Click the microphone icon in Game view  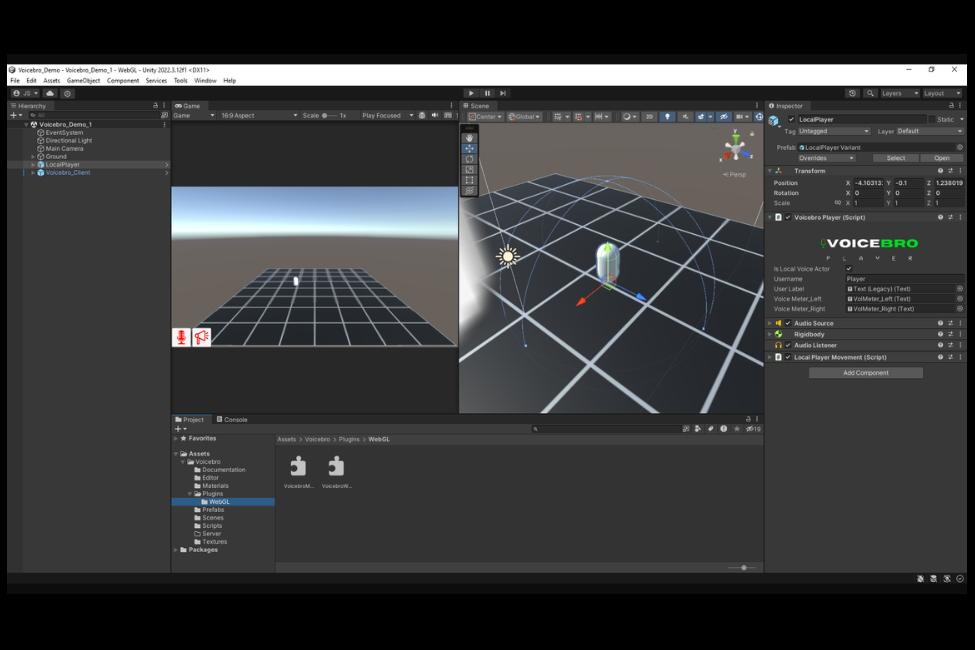pyautogui.click(x=182, y=337)
